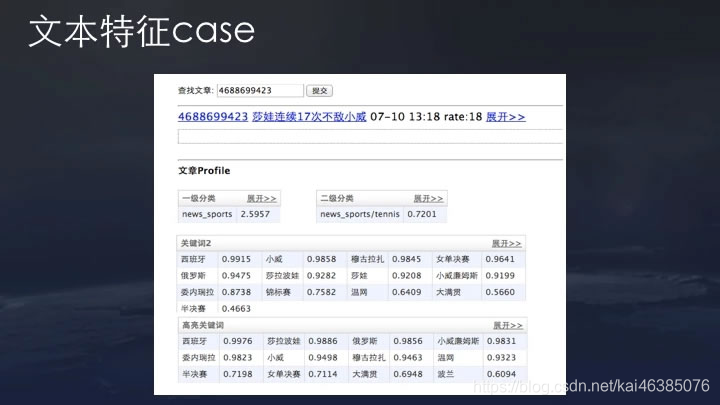Select the 0.9282 value beside 莎拉波娃

pos(321,276)
